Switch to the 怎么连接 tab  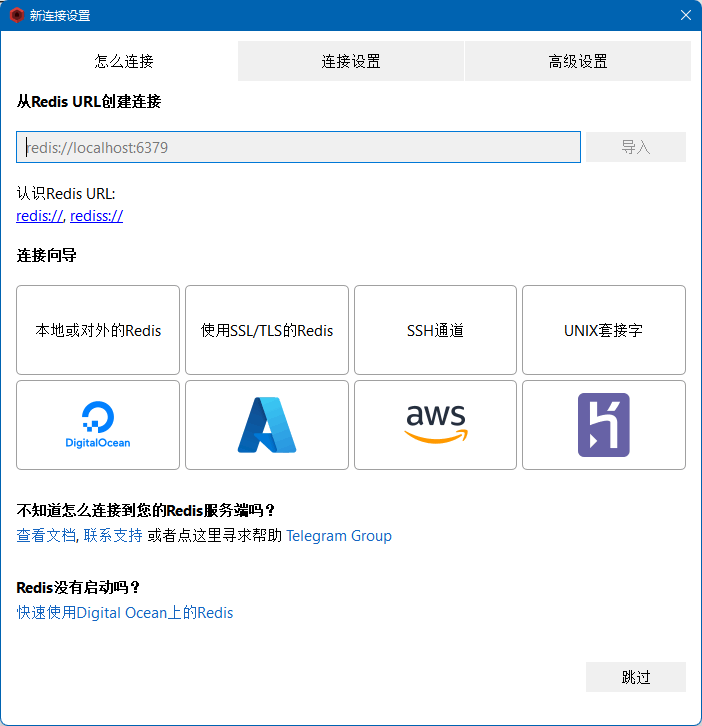(124, 61)
